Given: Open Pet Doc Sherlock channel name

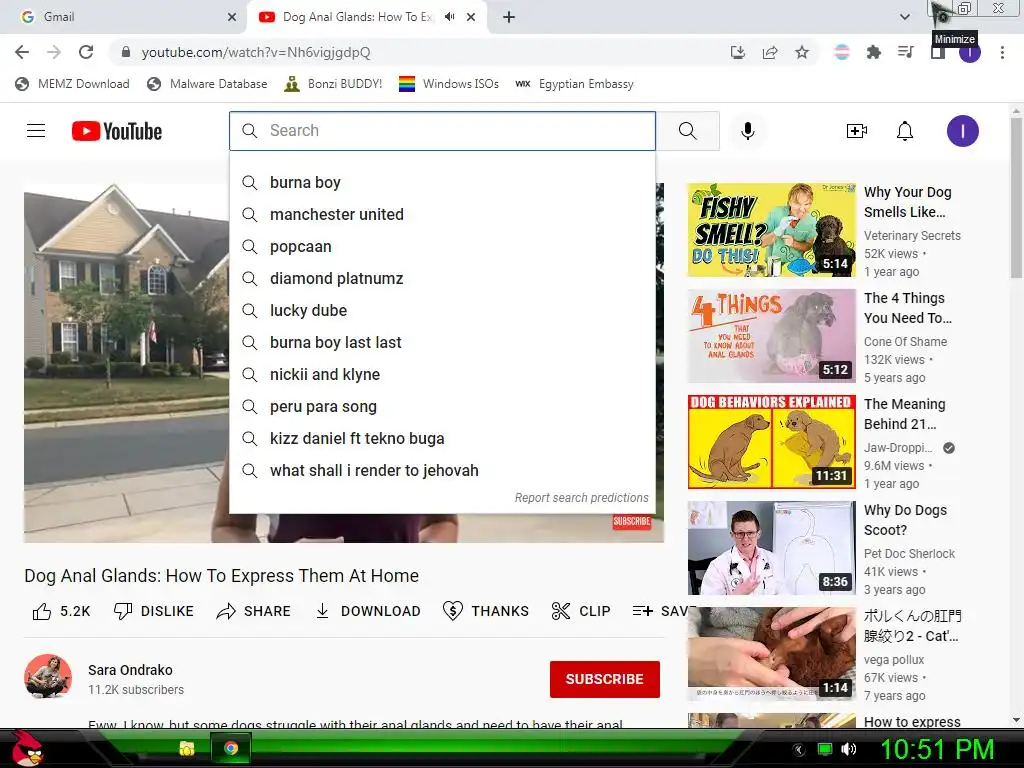Looking at the screenshot, I should 909,554.
